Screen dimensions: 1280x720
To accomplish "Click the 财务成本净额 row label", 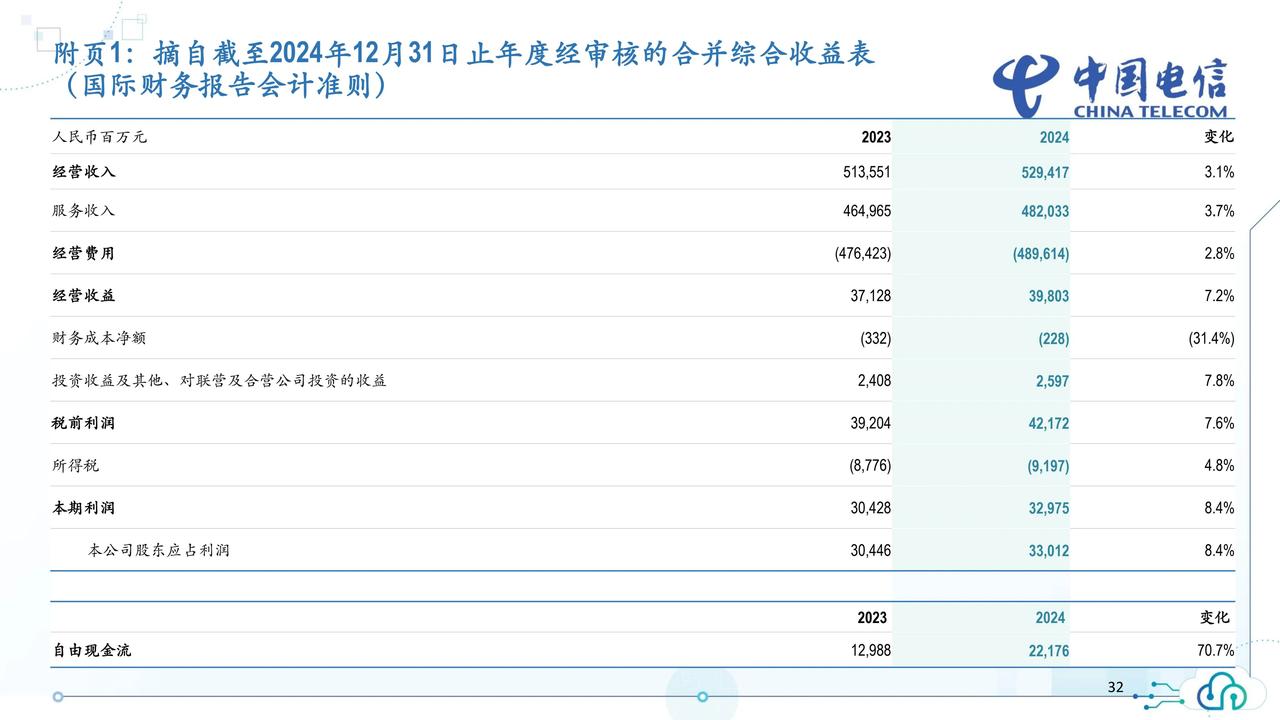I will [x=99, y=339].
